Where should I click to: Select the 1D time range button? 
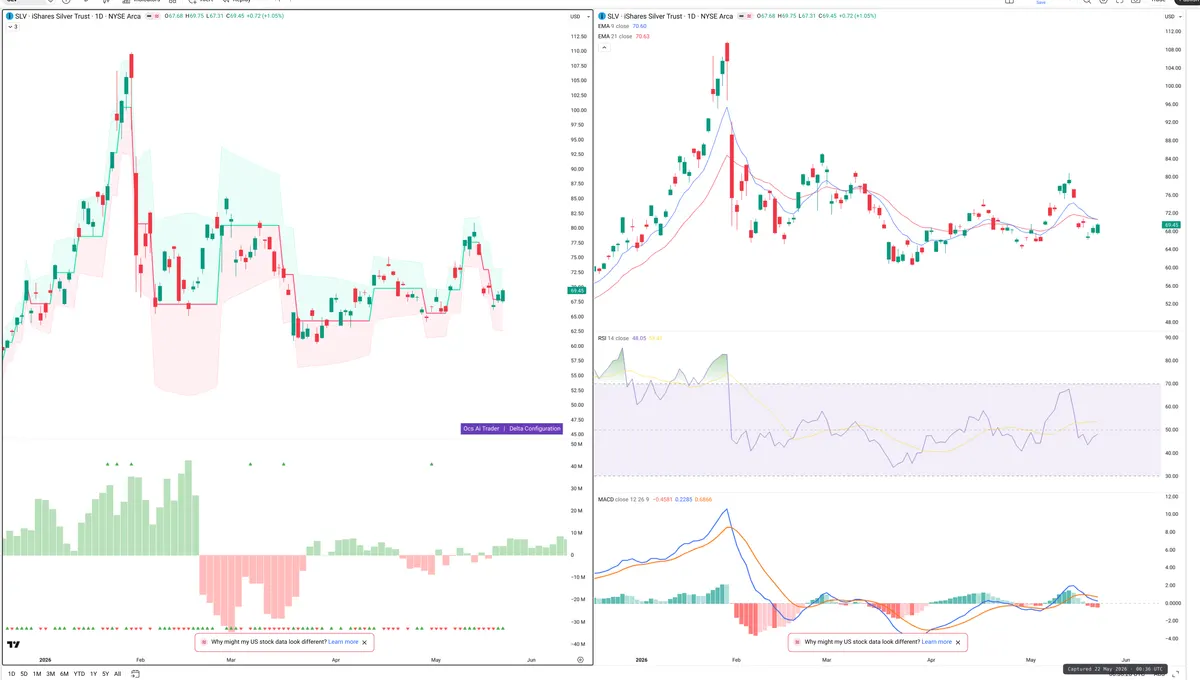tap(11, 674)
